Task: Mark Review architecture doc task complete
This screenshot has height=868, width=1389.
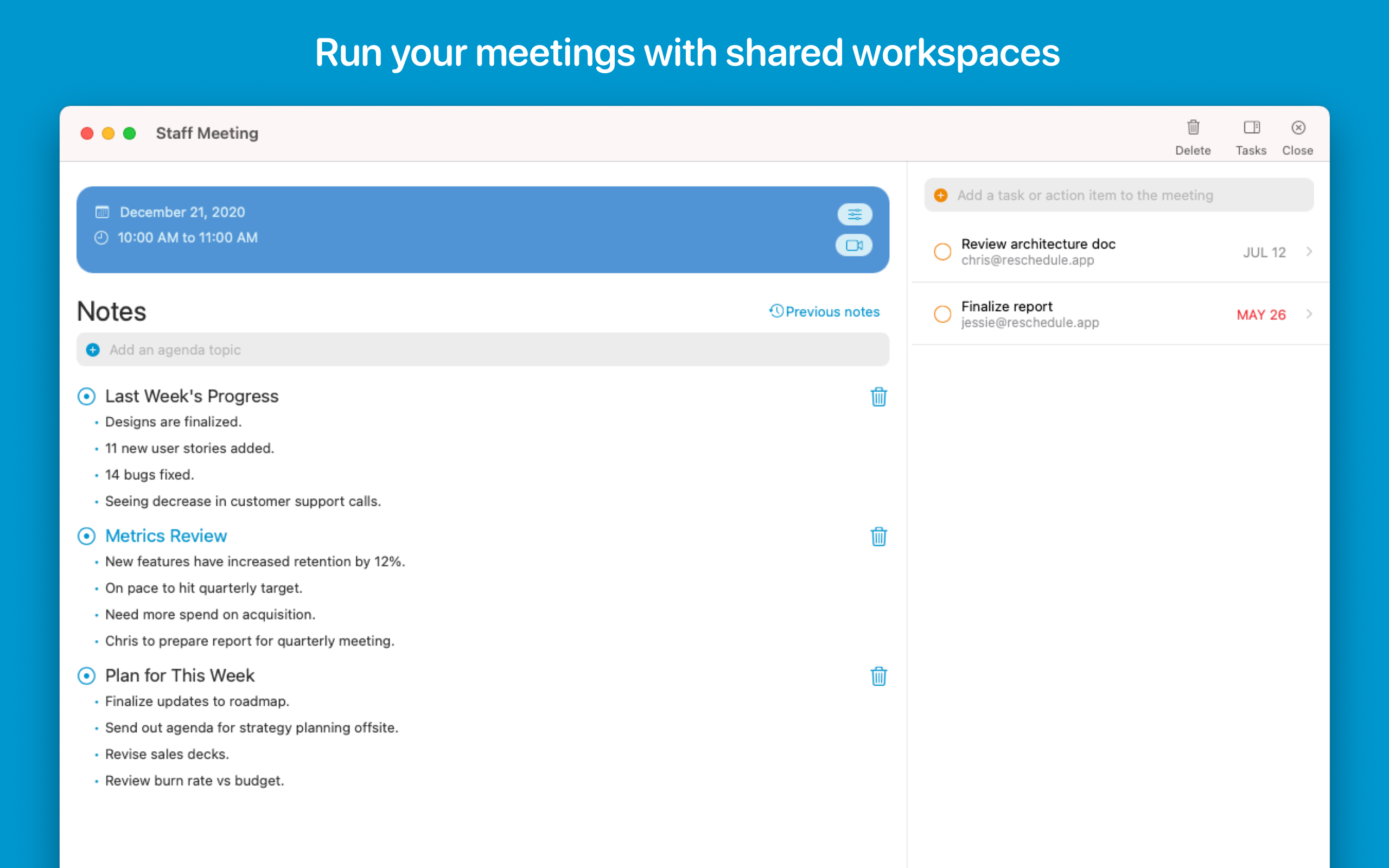Action: [942, 251]
